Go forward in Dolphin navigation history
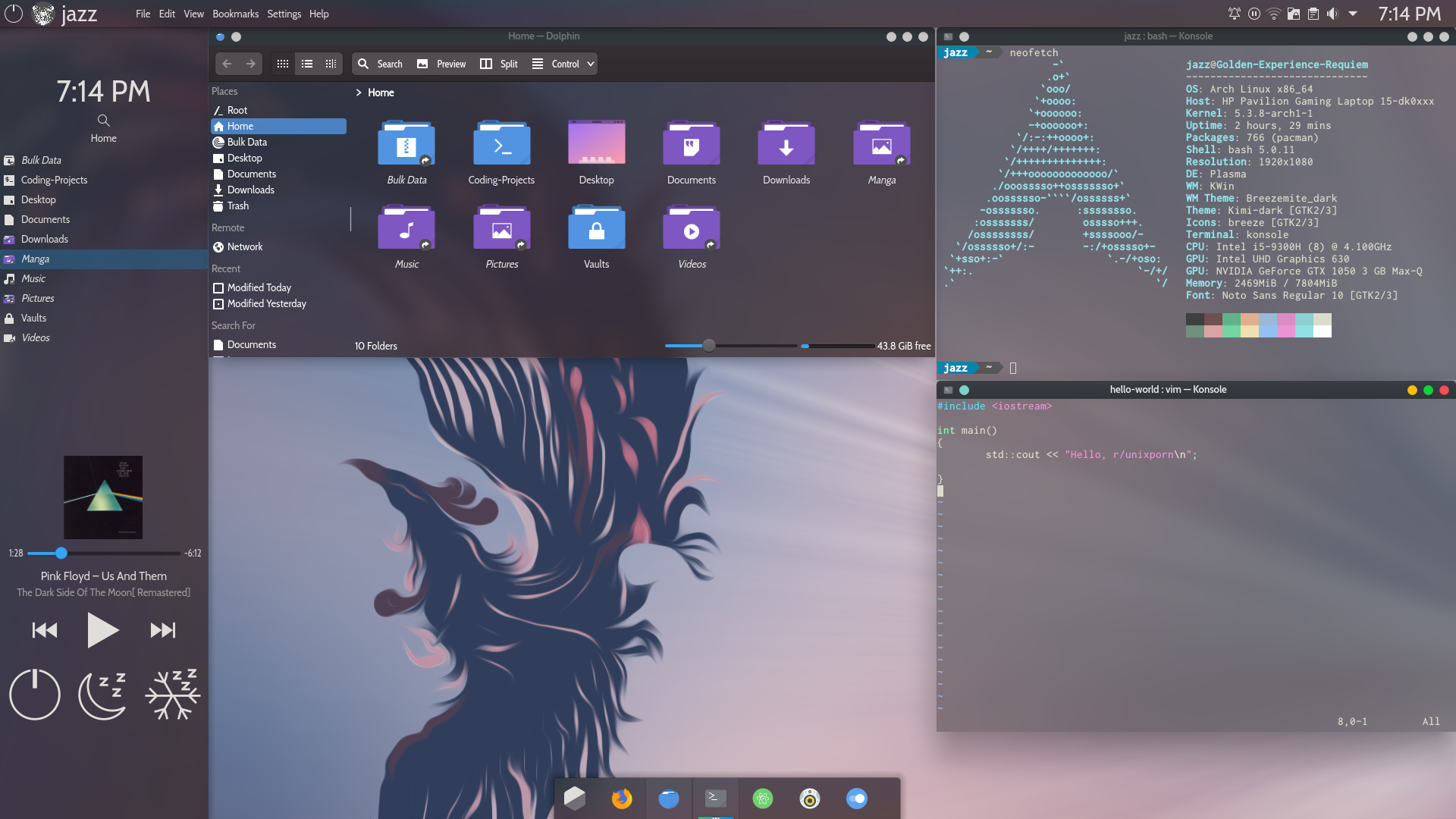This screenshot has width=1456, height=819. 250,64
